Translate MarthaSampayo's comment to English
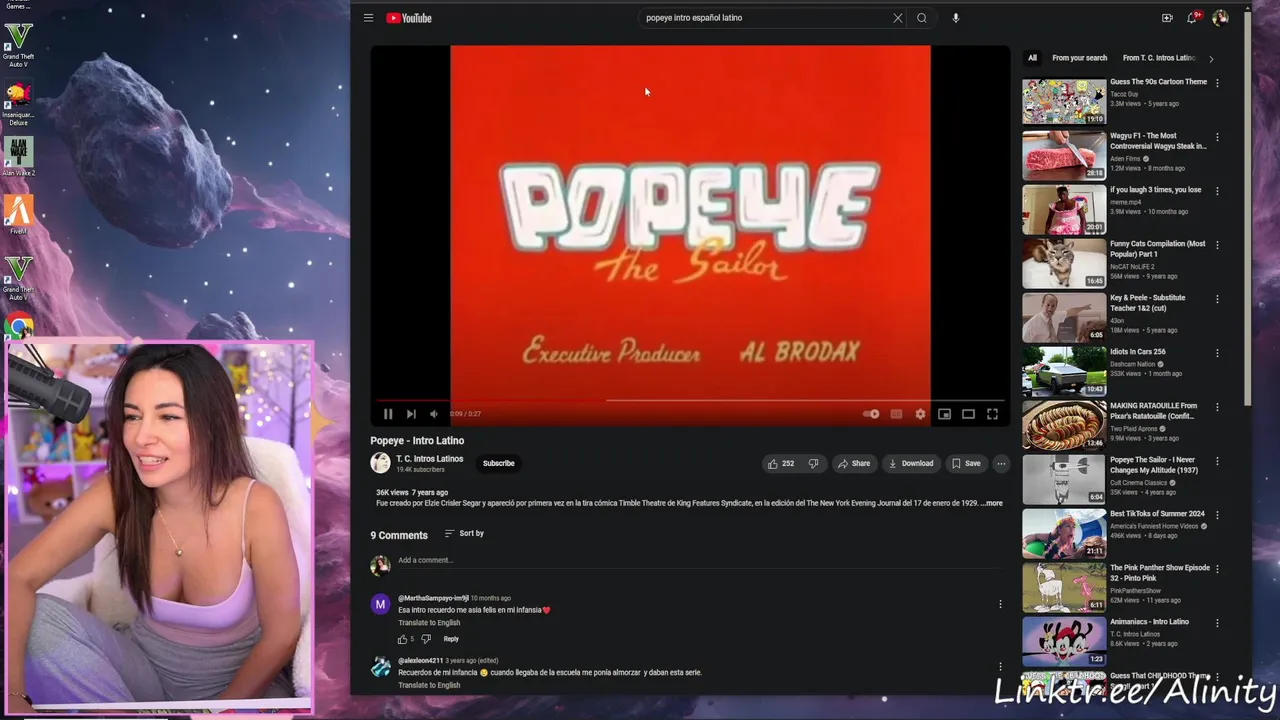The image size is (1280, 720). pos(429,623)
